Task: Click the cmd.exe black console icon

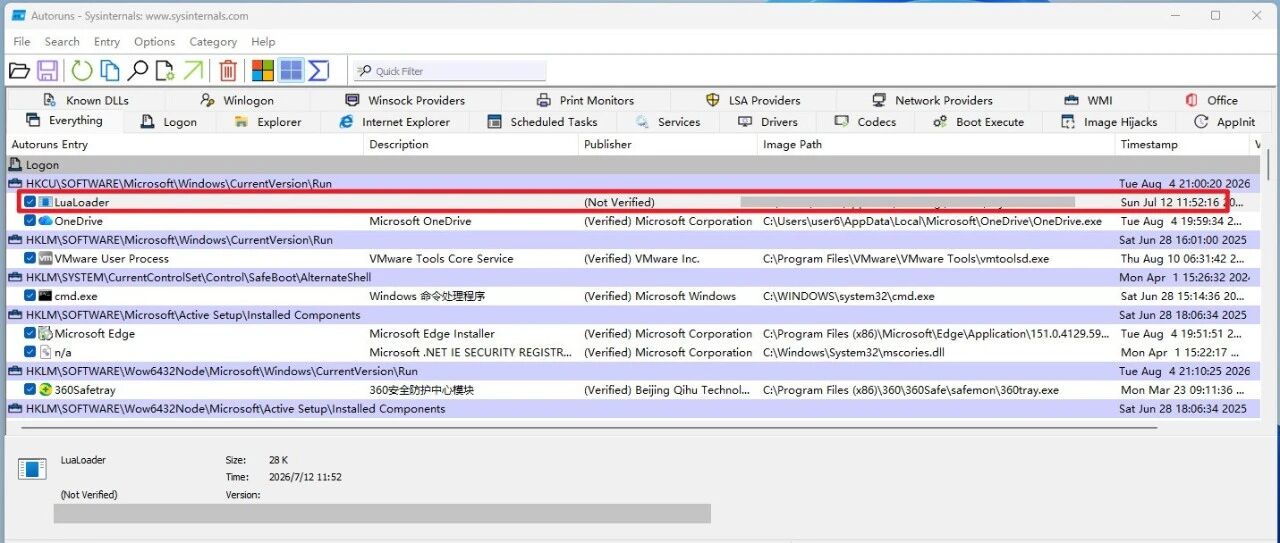Action: point(45,296)
